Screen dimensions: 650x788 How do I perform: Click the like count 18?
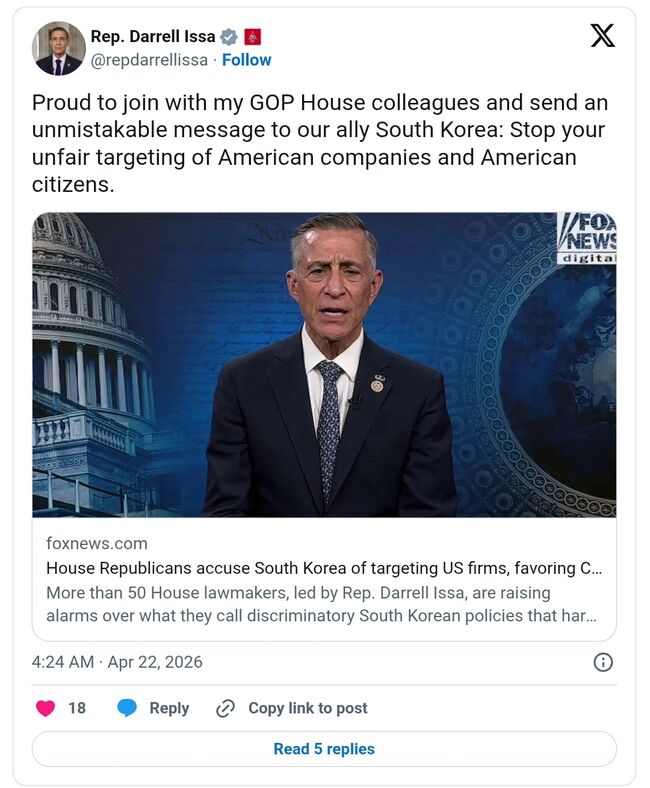[77, 708]
